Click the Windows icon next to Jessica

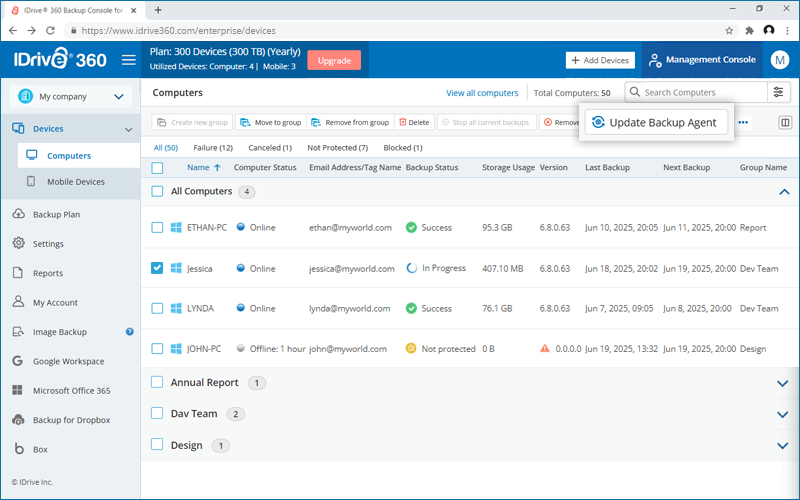[176, 268]
